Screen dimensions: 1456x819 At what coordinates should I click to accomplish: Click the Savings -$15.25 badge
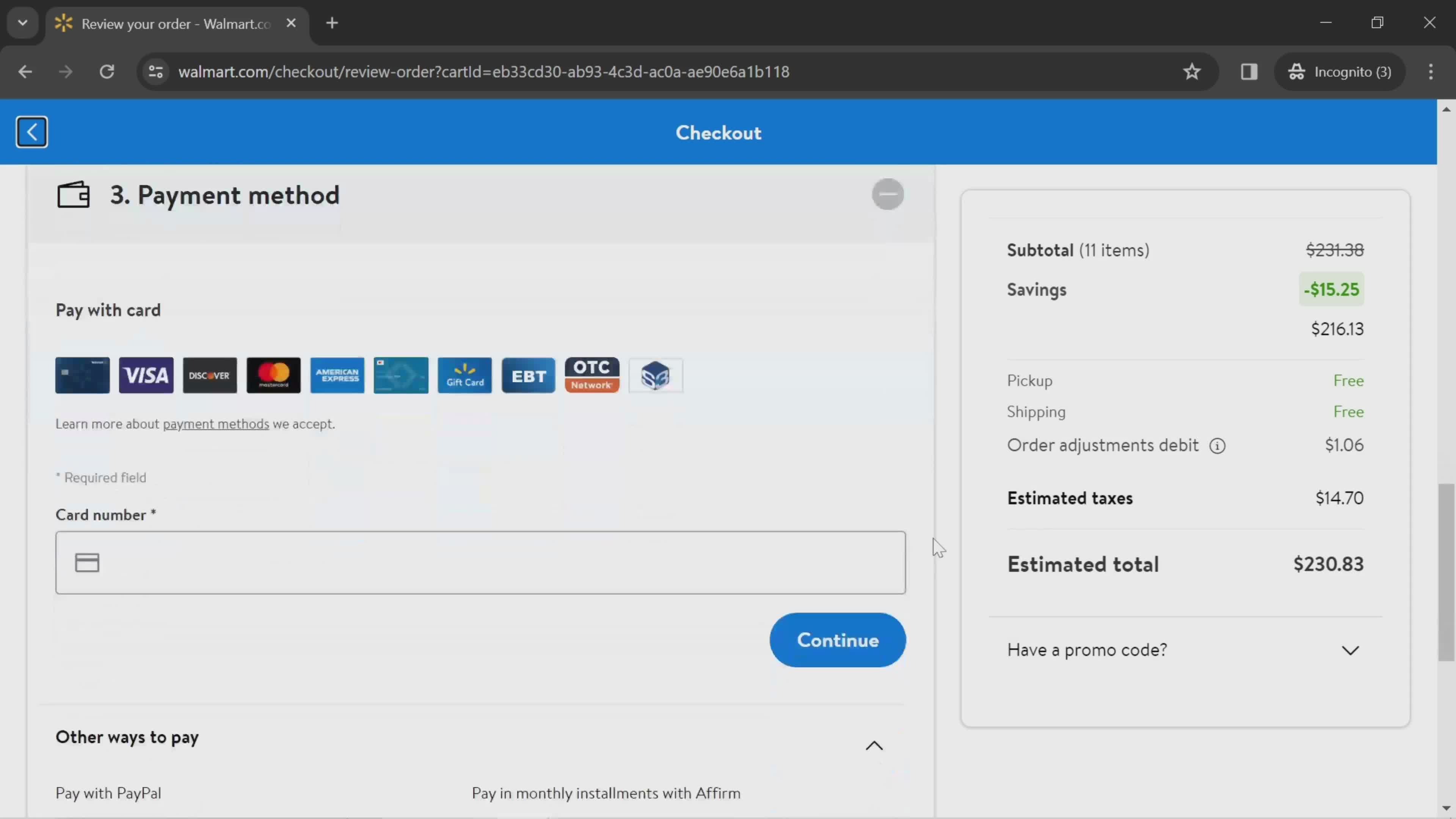(x=1331, y=289)
